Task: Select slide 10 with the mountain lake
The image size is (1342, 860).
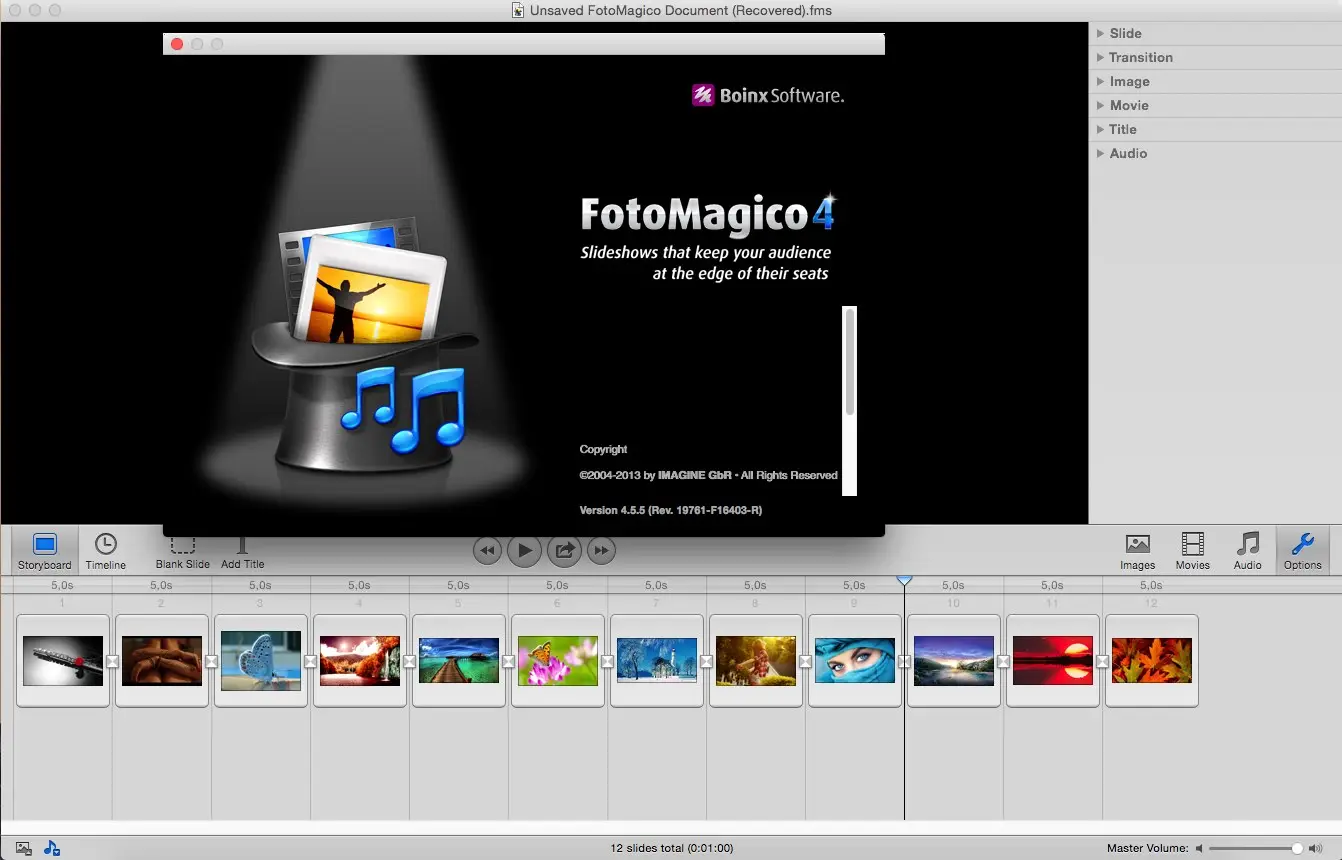Action: click(x=954, y=661)
